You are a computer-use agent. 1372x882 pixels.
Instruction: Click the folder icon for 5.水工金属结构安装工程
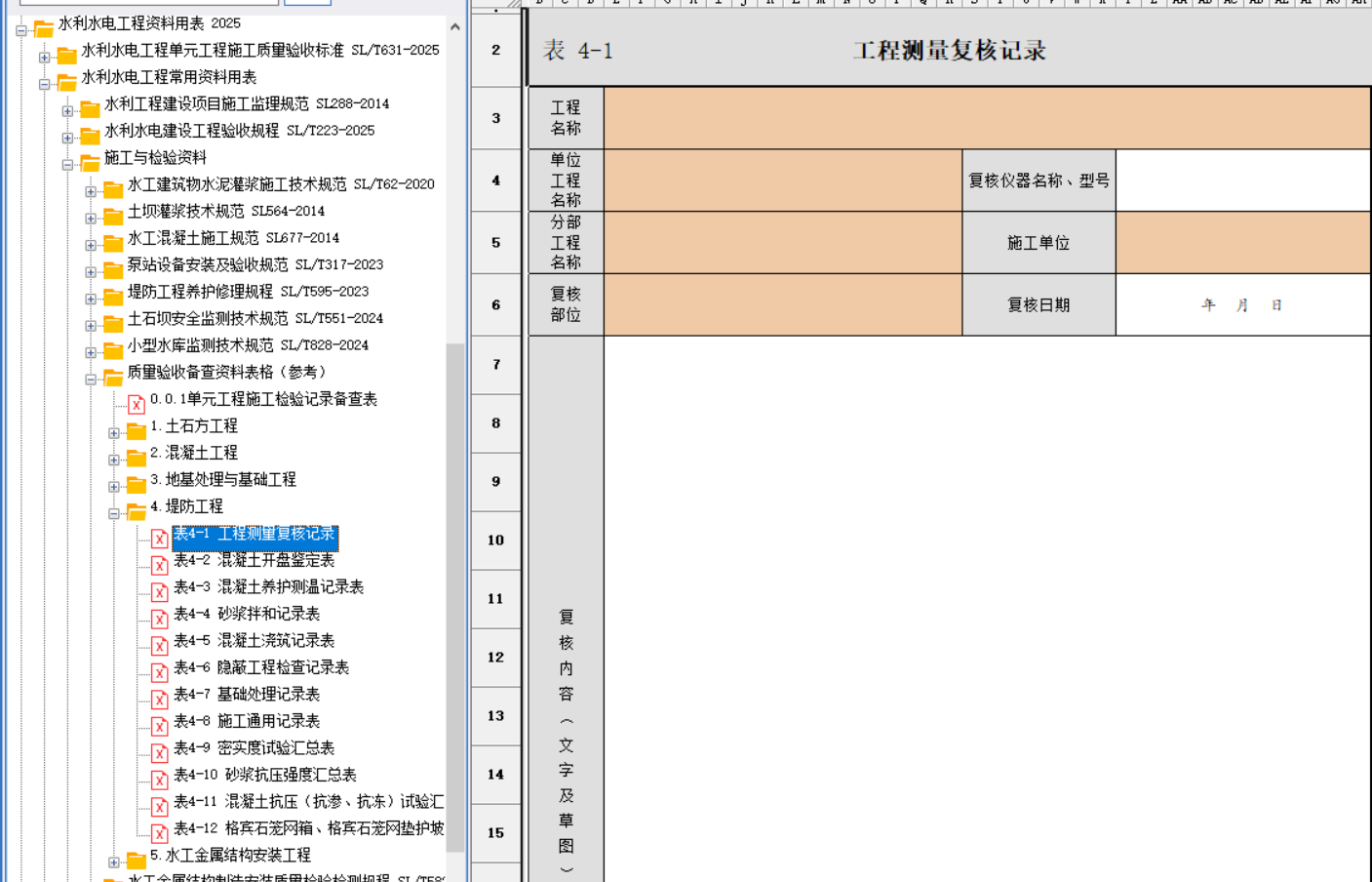click(x=136, y=859)
